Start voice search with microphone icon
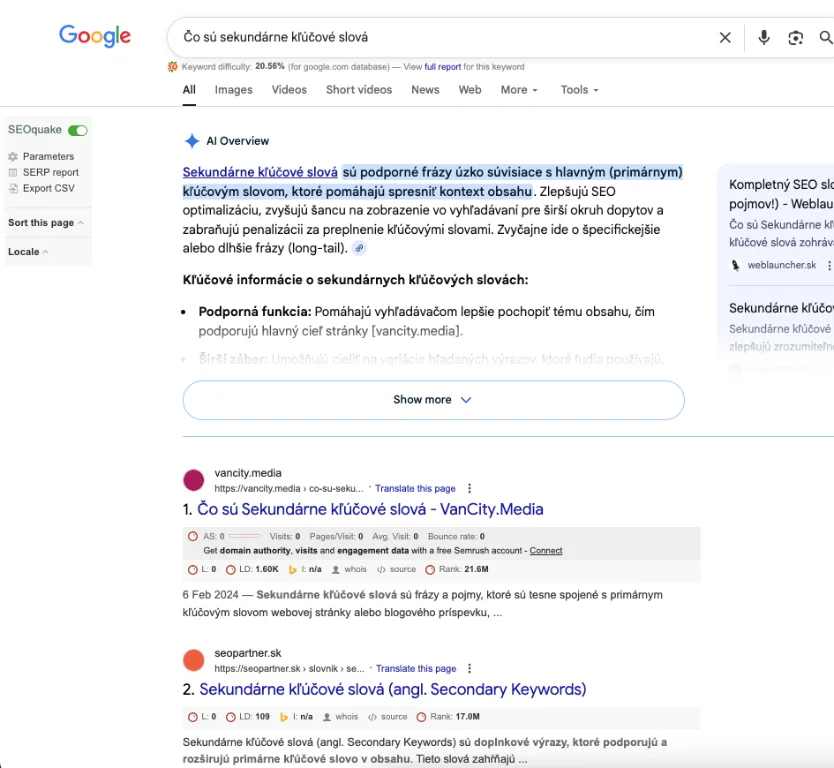This screenshot has height=768, width=834. (764, 37)
